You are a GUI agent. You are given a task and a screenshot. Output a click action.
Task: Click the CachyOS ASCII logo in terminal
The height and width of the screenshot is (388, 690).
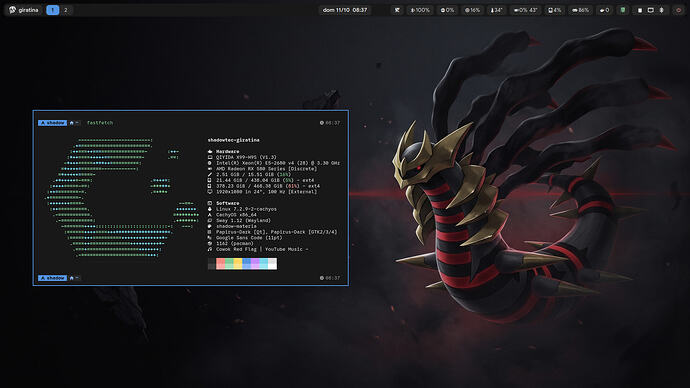(122, 197)
